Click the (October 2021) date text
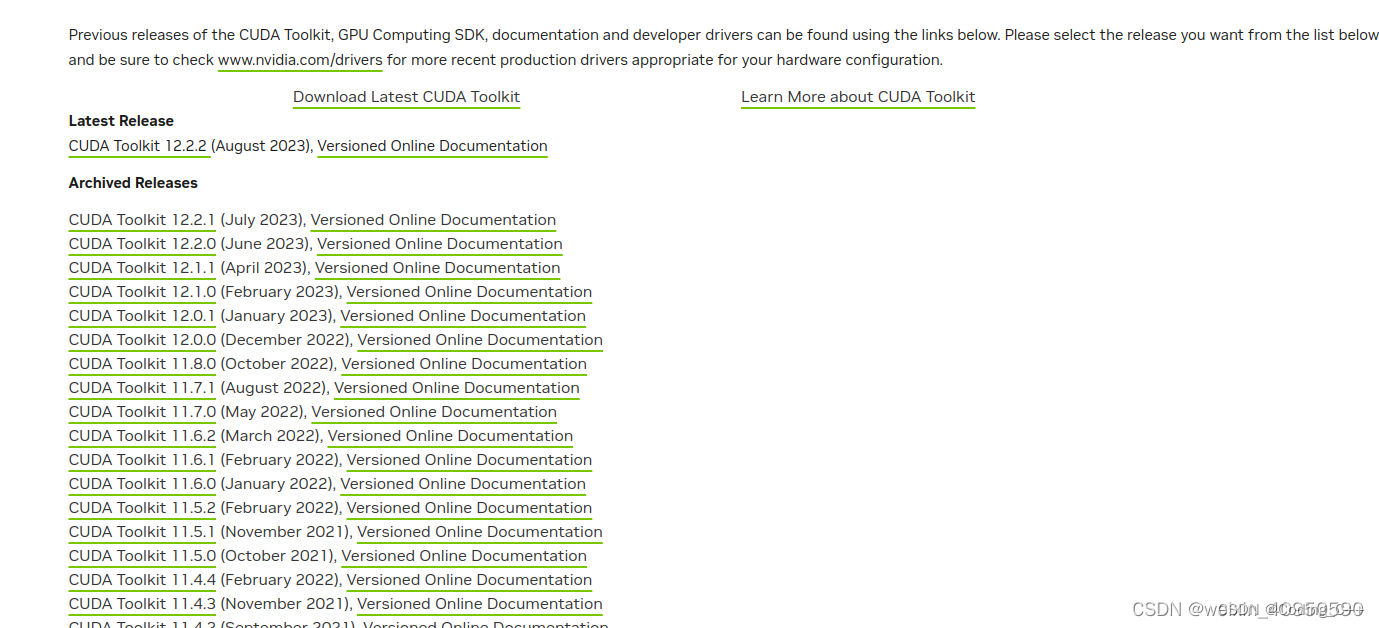This screenshot has width=1379, height=628. (x=278, y=556)
